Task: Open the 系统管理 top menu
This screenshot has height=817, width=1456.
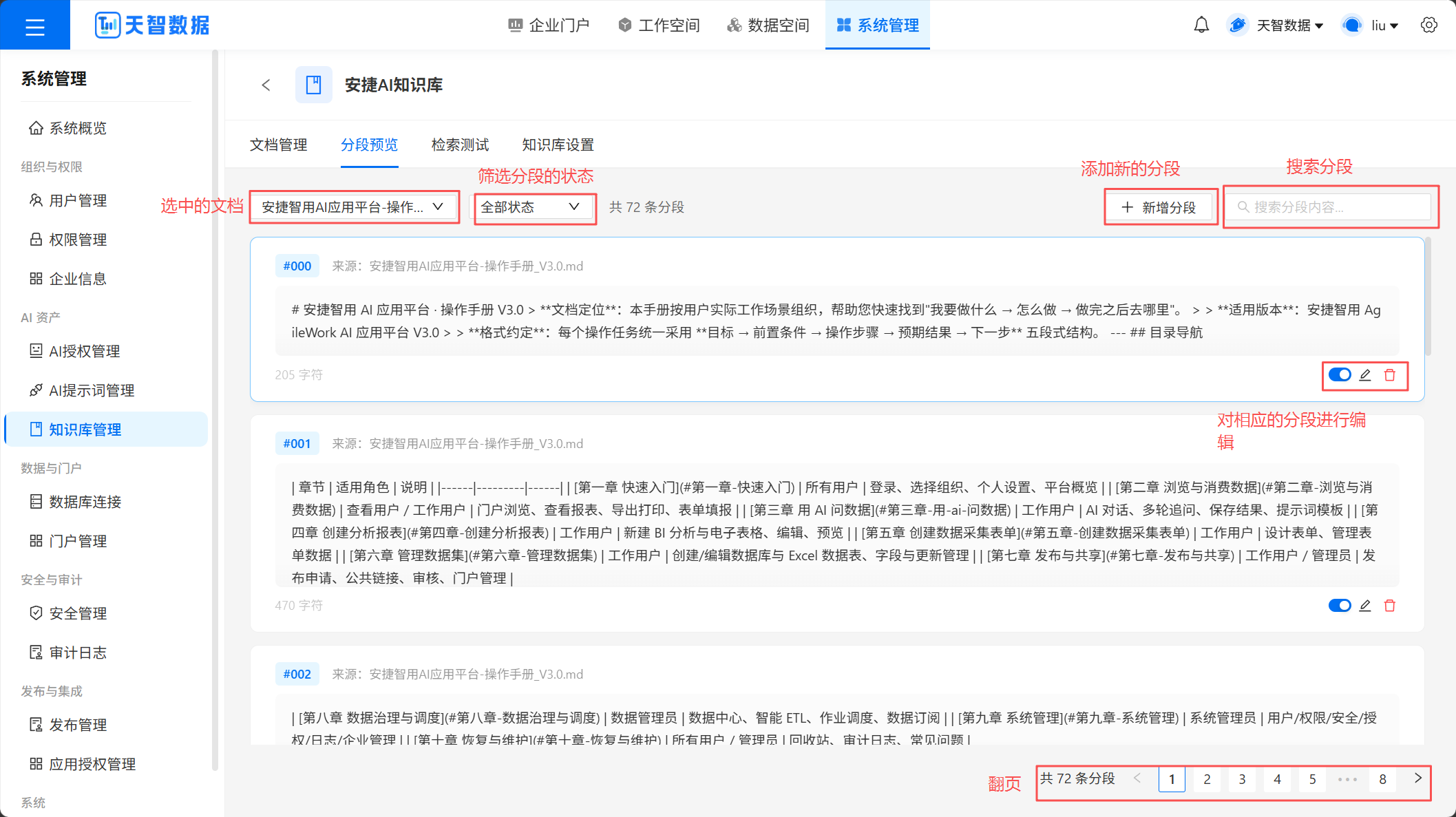Action: click(x=878, y=25)
